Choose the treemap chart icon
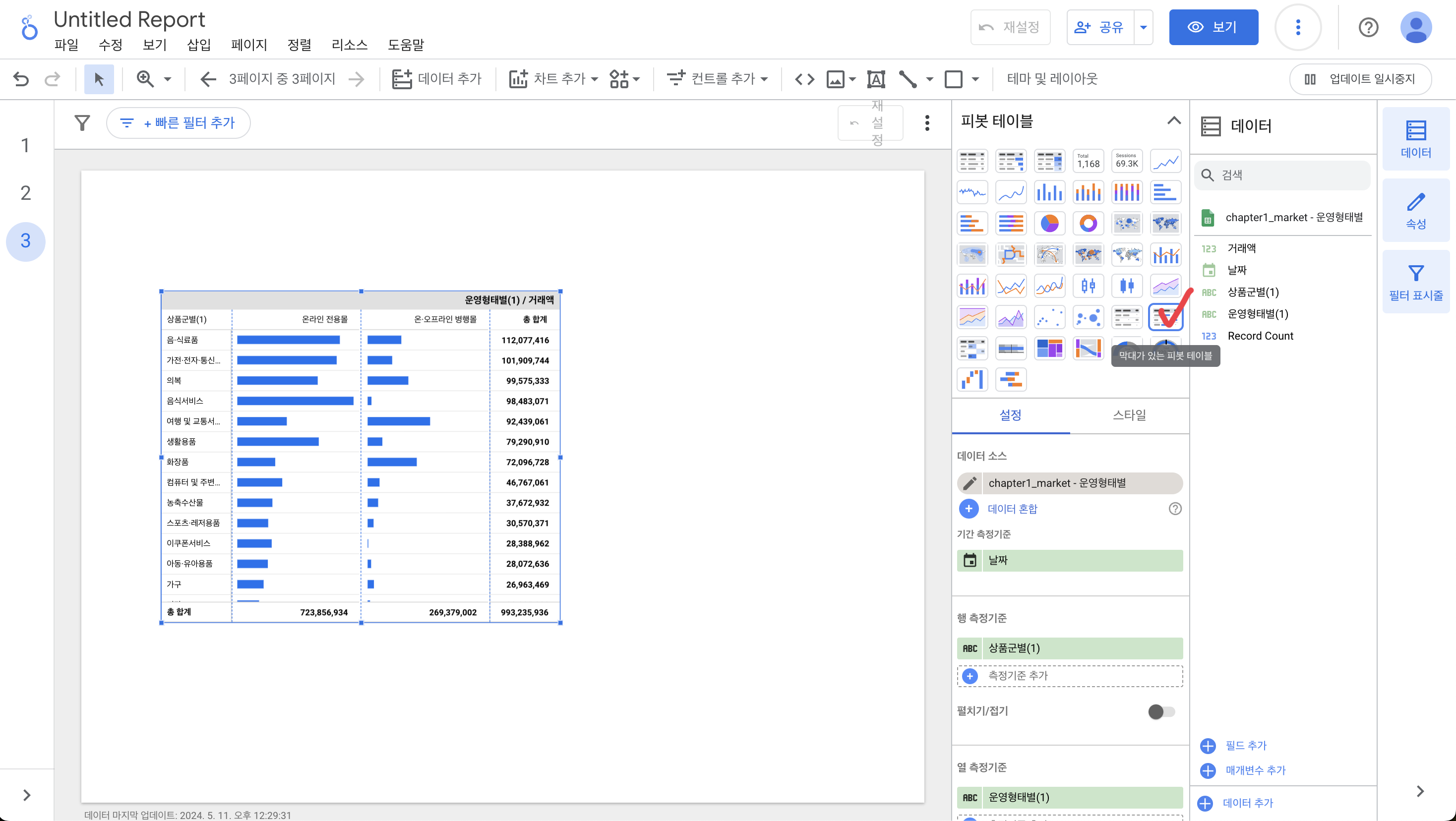The width and height of the screenshot is (1456, 821). tap(1049, 349)
